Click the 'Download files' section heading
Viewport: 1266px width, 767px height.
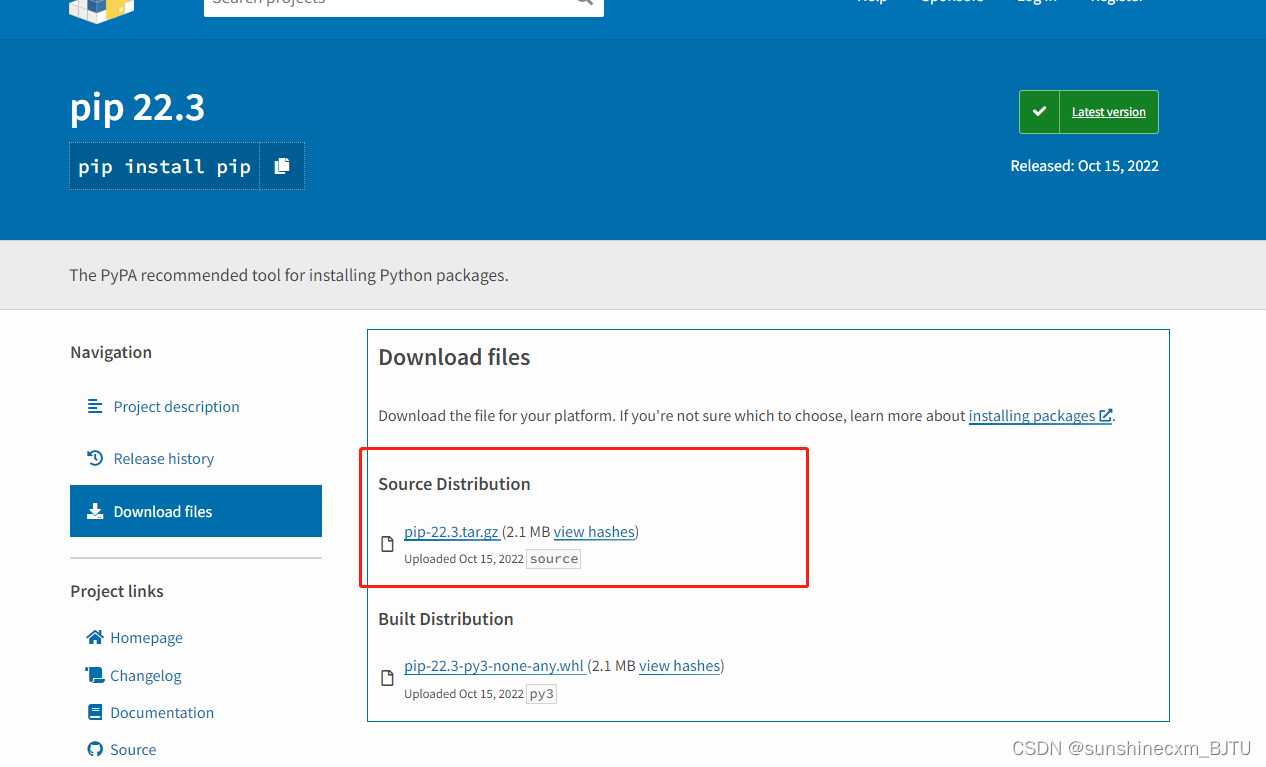[x=454, y=357]
